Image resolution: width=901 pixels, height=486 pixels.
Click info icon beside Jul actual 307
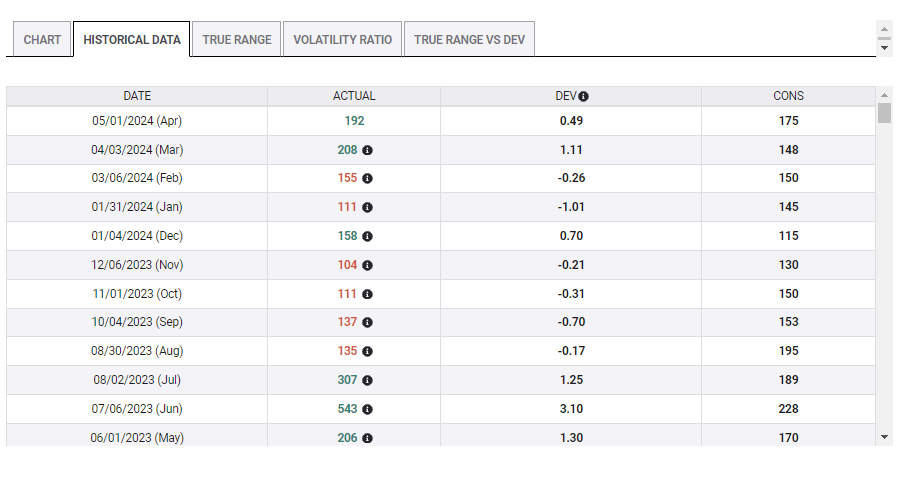pos(367,381)
